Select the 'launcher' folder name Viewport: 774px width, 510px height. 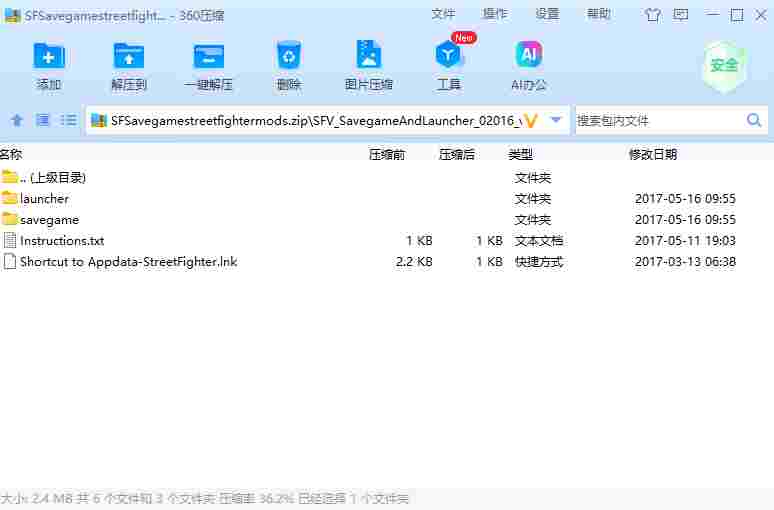44,198
